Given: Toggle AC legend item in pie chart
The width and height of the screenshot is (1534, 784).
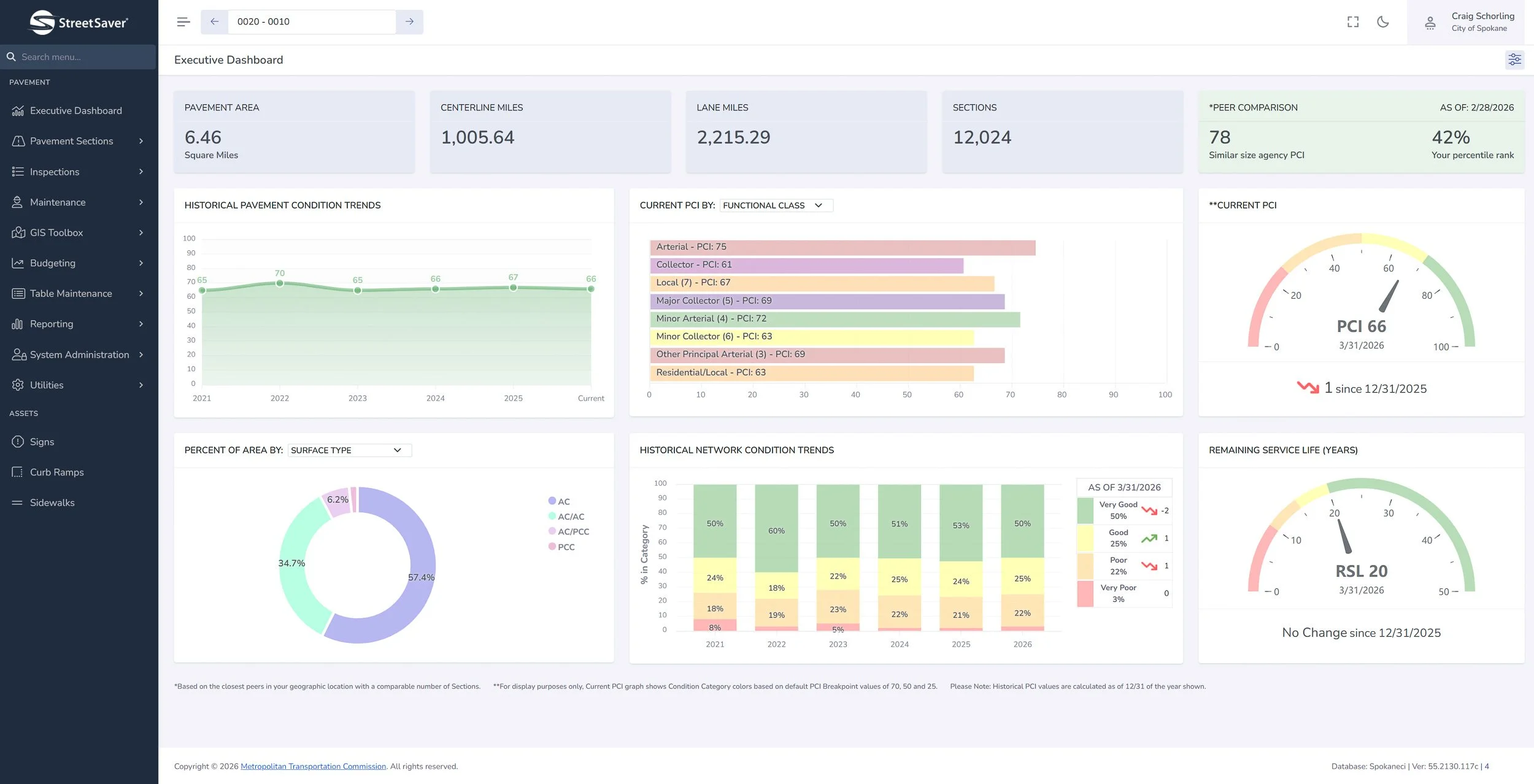Looking at the screenshot, I should (559, 501).
